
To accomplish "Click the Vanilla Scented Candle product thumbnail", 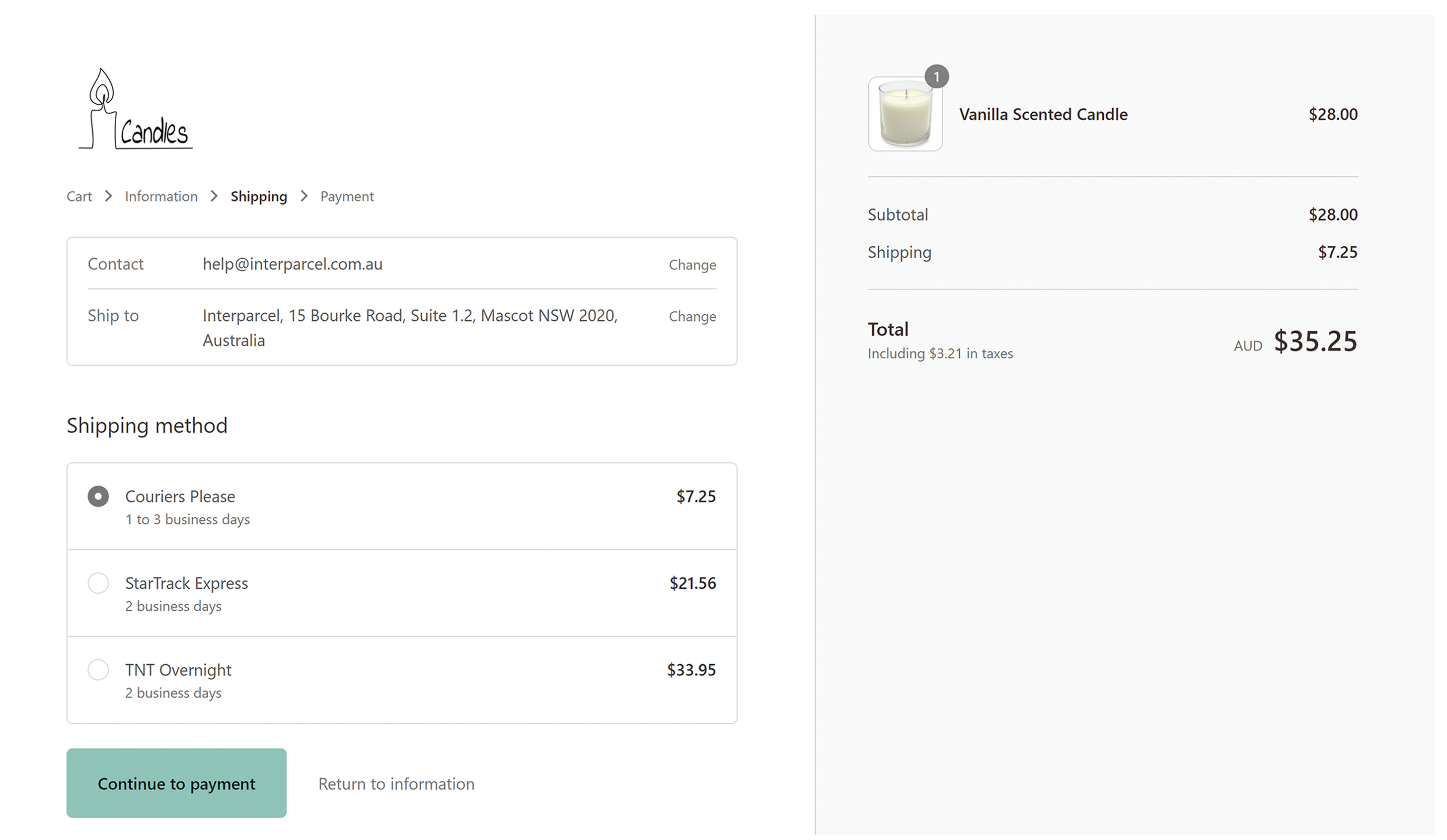I will (x=905, y=115).
